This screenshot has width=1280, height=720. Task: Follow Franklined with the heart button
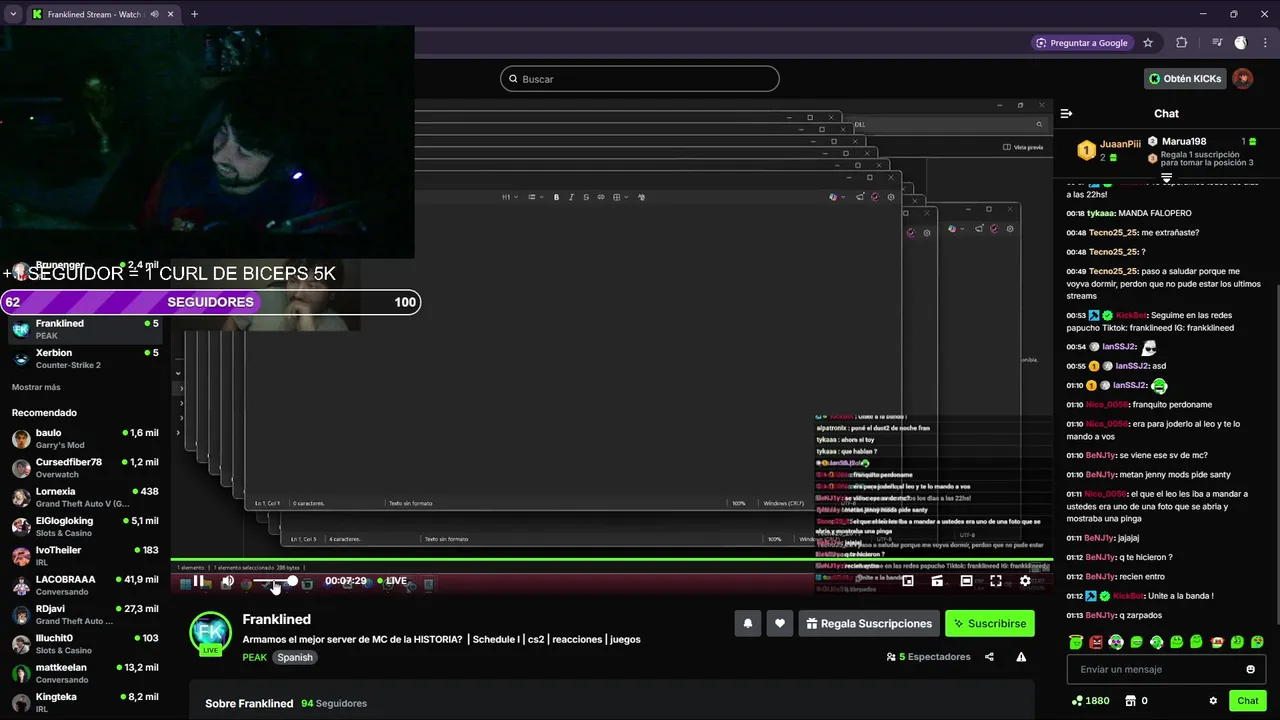pos(780,624)
